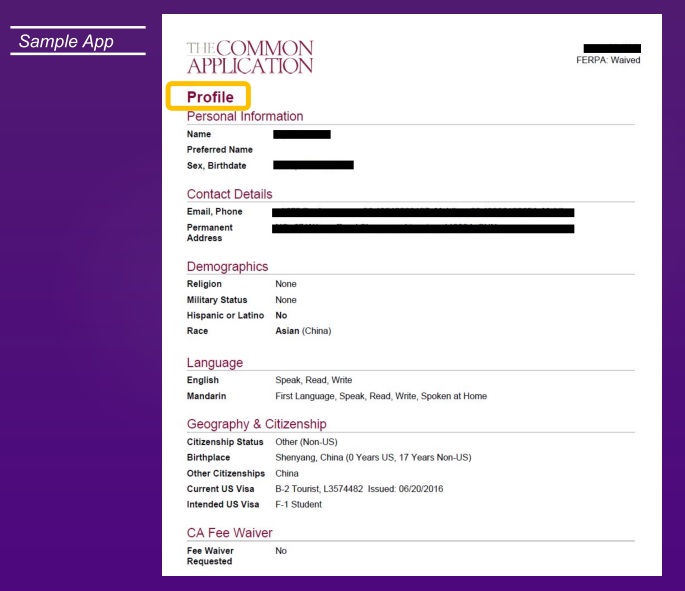Click the 'Personal Information' section heading
This screenshot has height=591, width=685.
245,116
